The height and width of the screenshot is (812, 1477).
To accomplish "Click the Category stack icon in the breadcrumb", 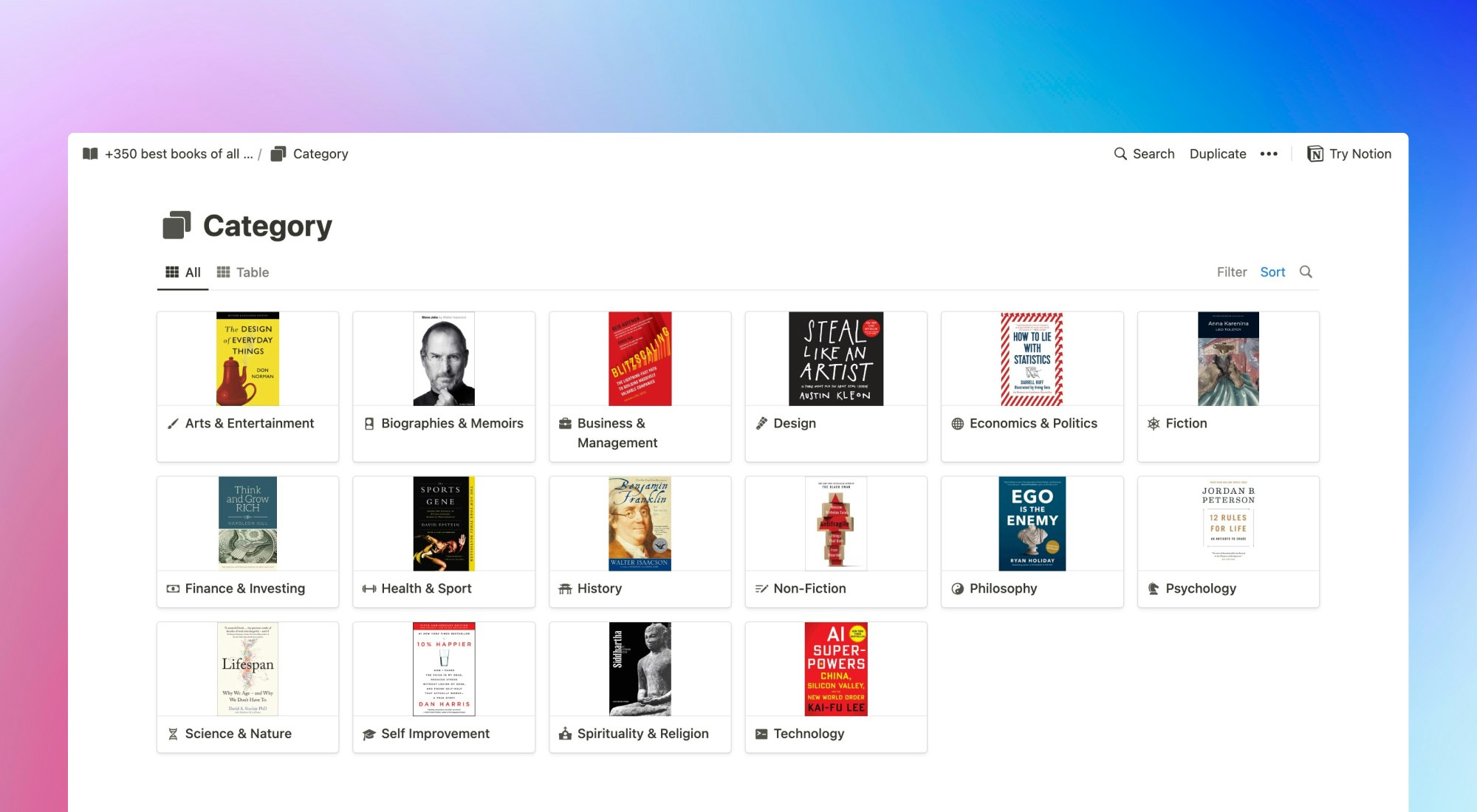I will click(x=278, y=154).
